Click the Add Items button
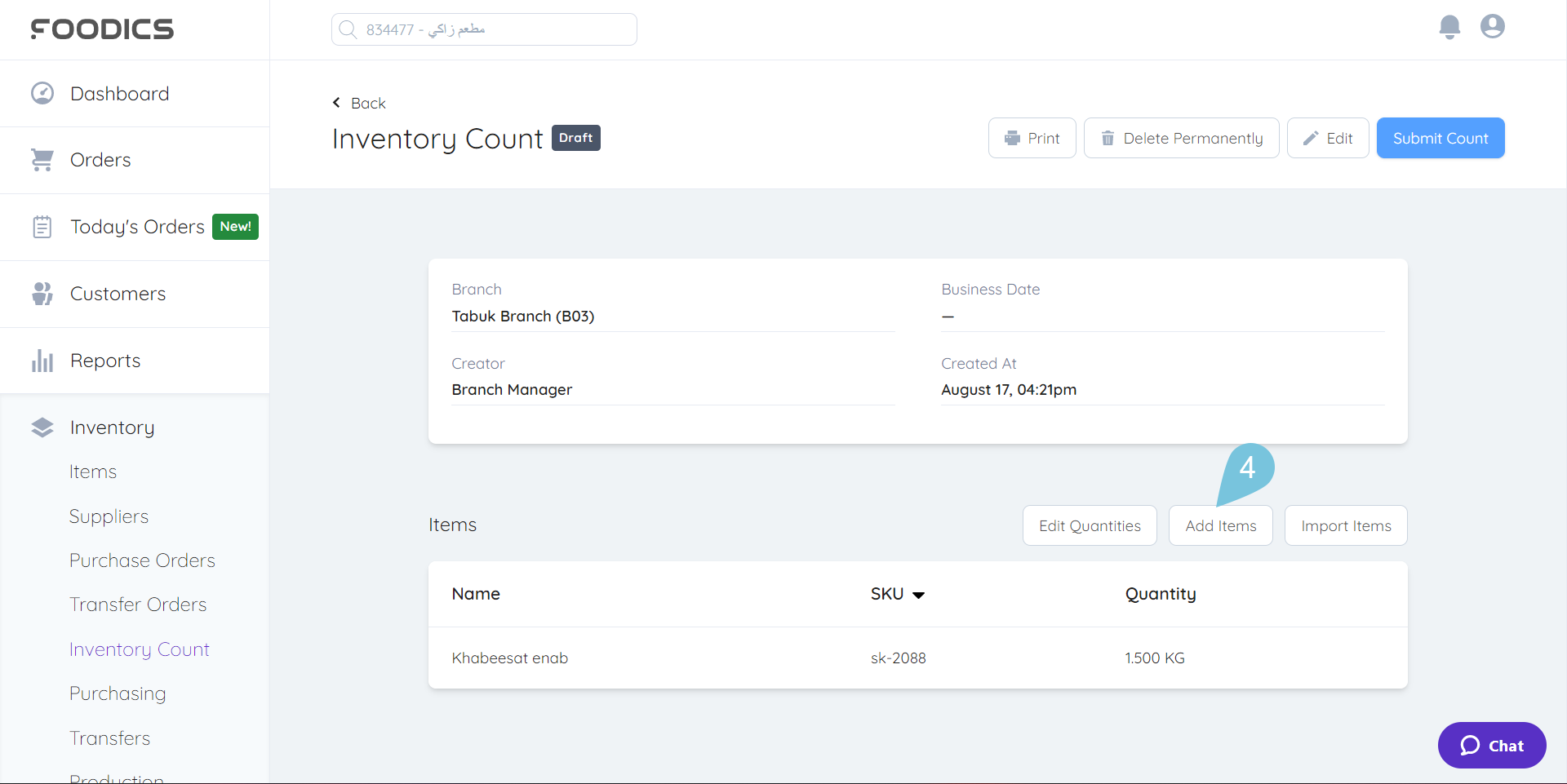 [x=1221, y=525]
